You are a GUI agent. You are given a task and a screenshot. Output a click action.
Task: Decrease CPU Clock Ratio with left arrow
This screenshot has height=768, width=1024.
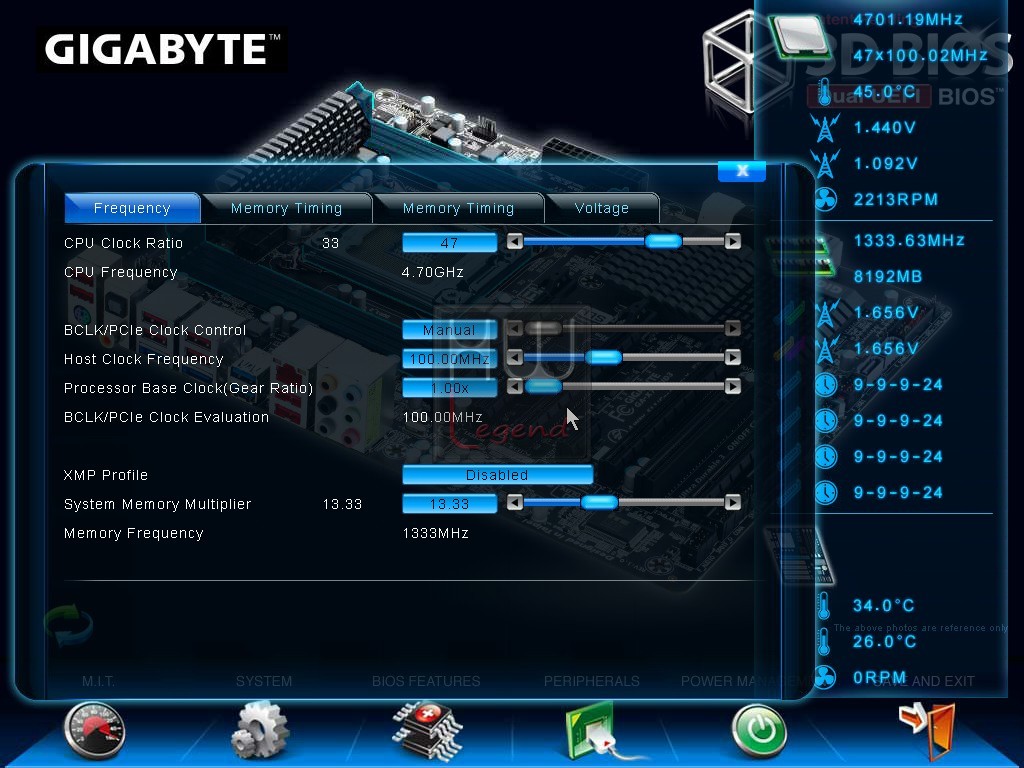(x=515, y=242)
